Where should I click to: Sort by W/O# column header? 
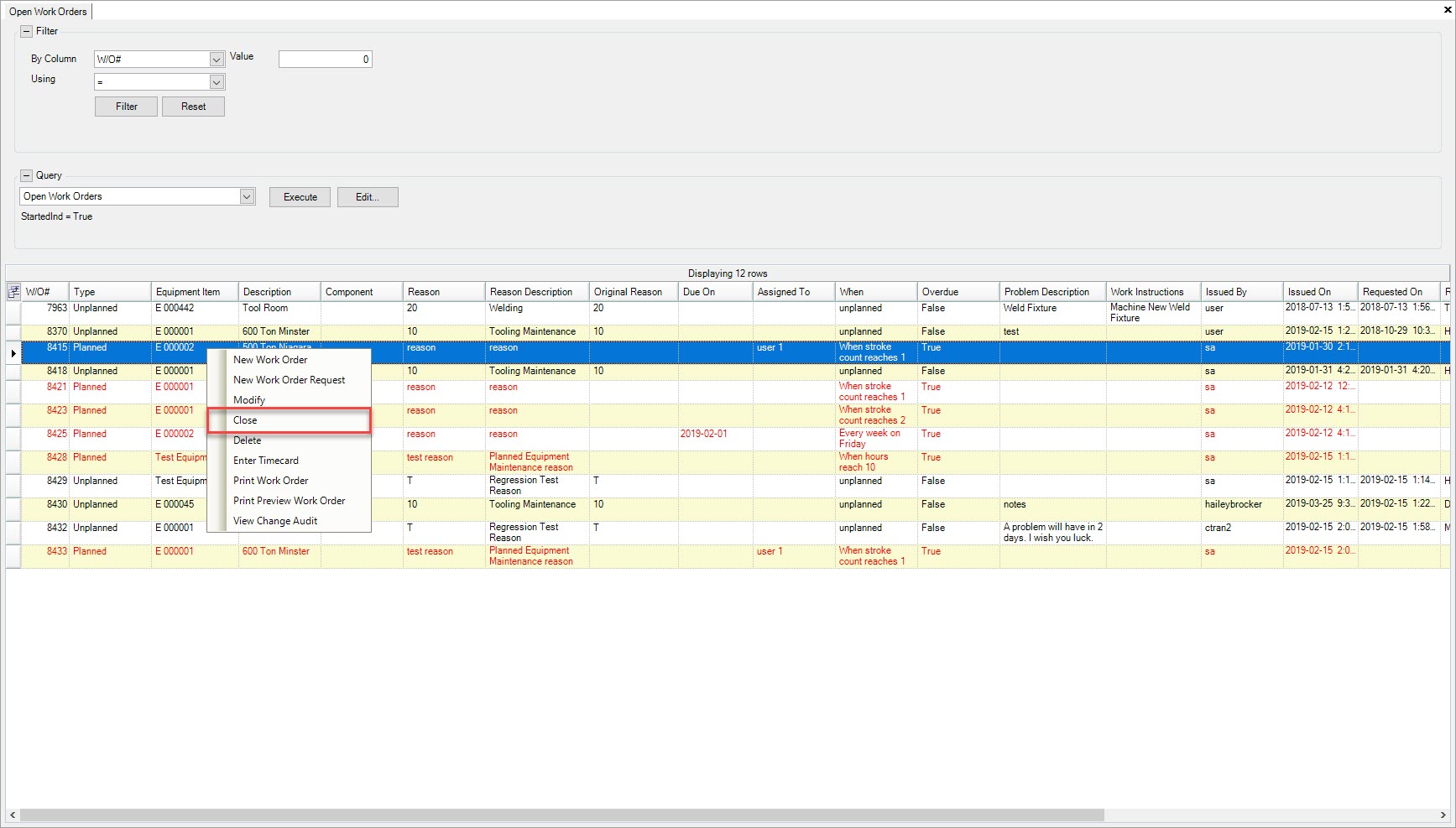pyautogui.click(x=45, y=292)
